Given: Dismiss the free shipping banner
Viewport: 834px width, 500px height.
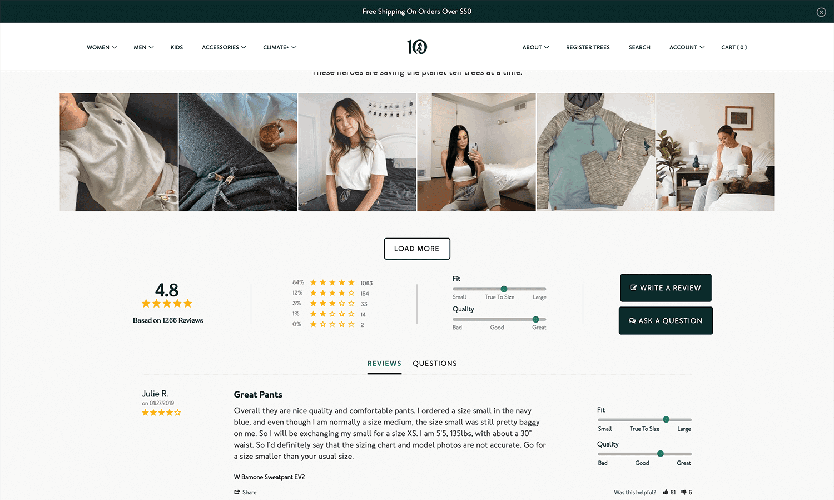Looking at the screenshot, I should click(821, 12).
